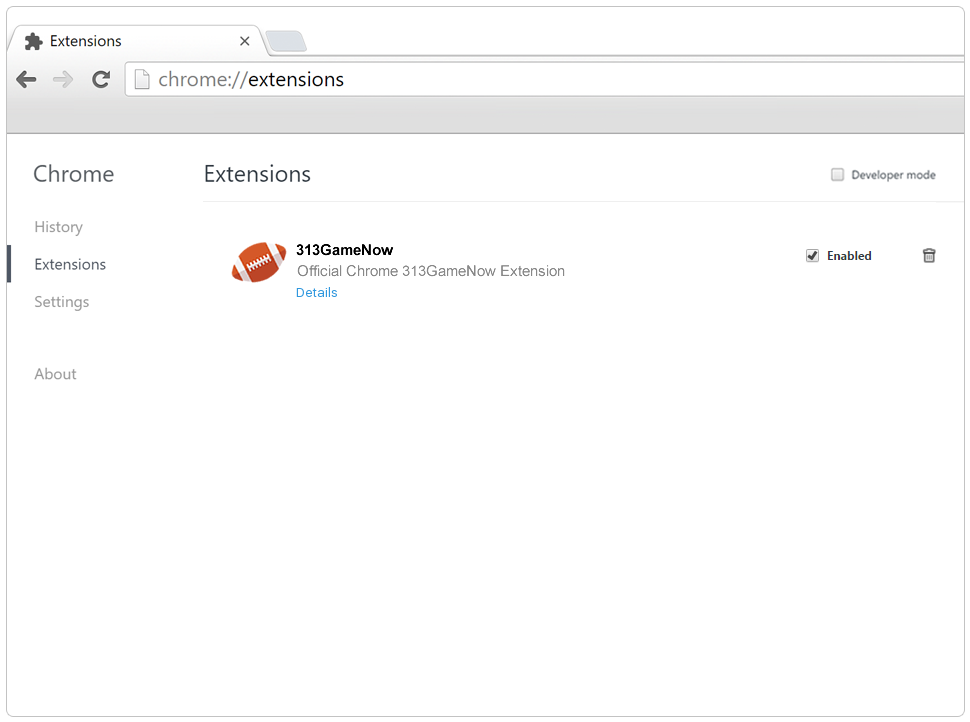Uncheck the Enabled checkbox for 313GameNow
The image size is (970, 722).
point(812,256)
